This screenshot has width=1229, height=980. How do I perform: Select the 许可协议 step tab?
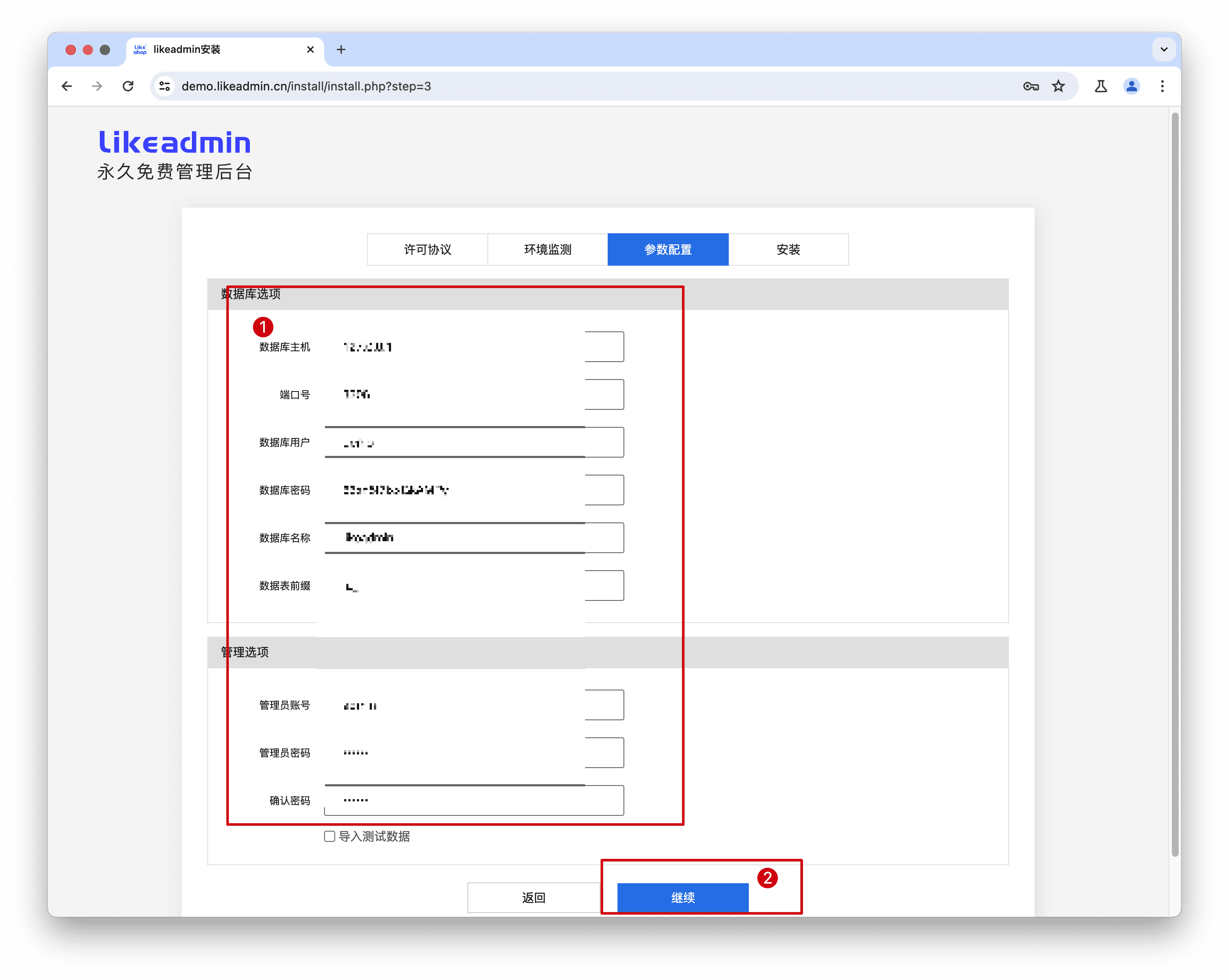tap(428, 249)
